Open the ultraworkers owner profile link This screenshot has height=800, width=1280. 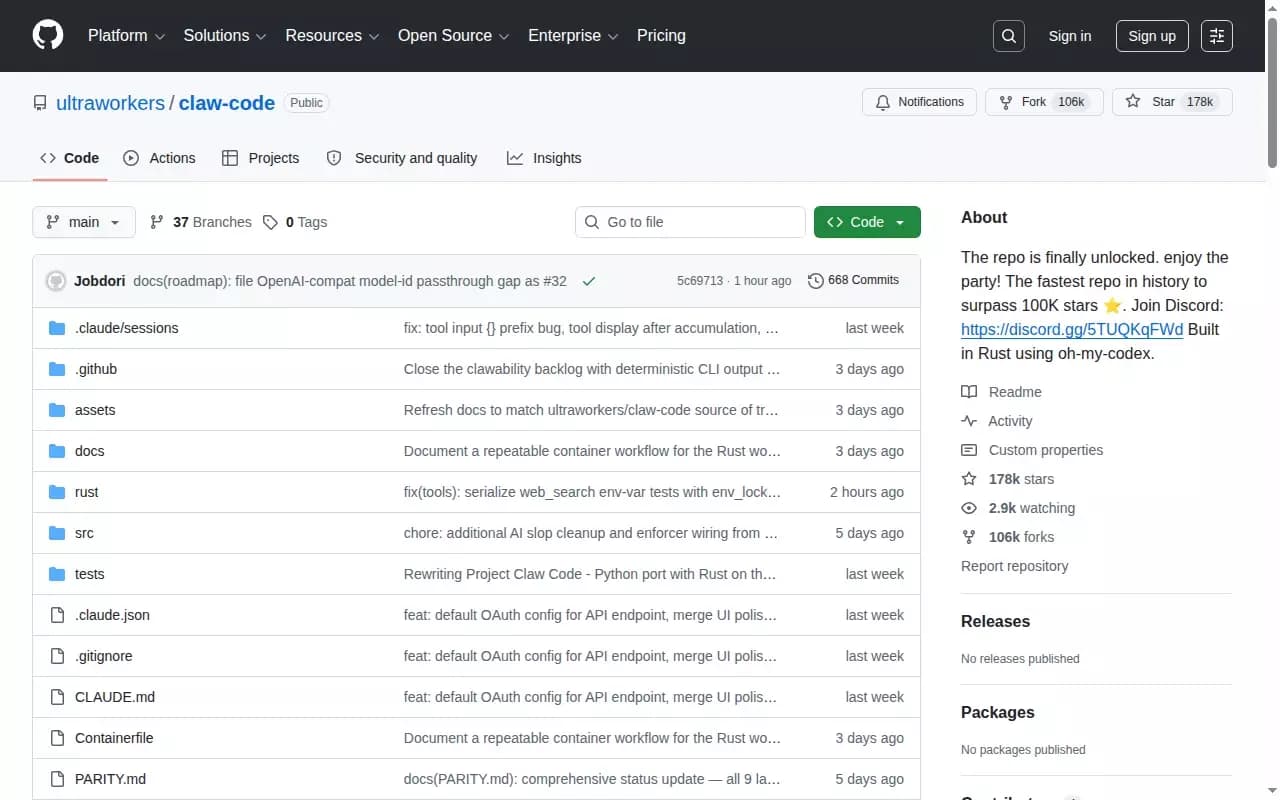[x=110, y=103]
